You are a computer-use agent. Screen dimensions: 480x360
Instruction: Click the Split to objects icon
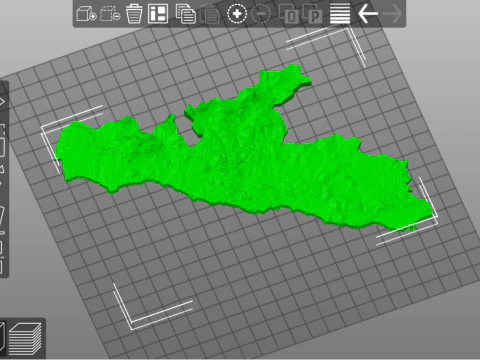click(x=289, y=14)
